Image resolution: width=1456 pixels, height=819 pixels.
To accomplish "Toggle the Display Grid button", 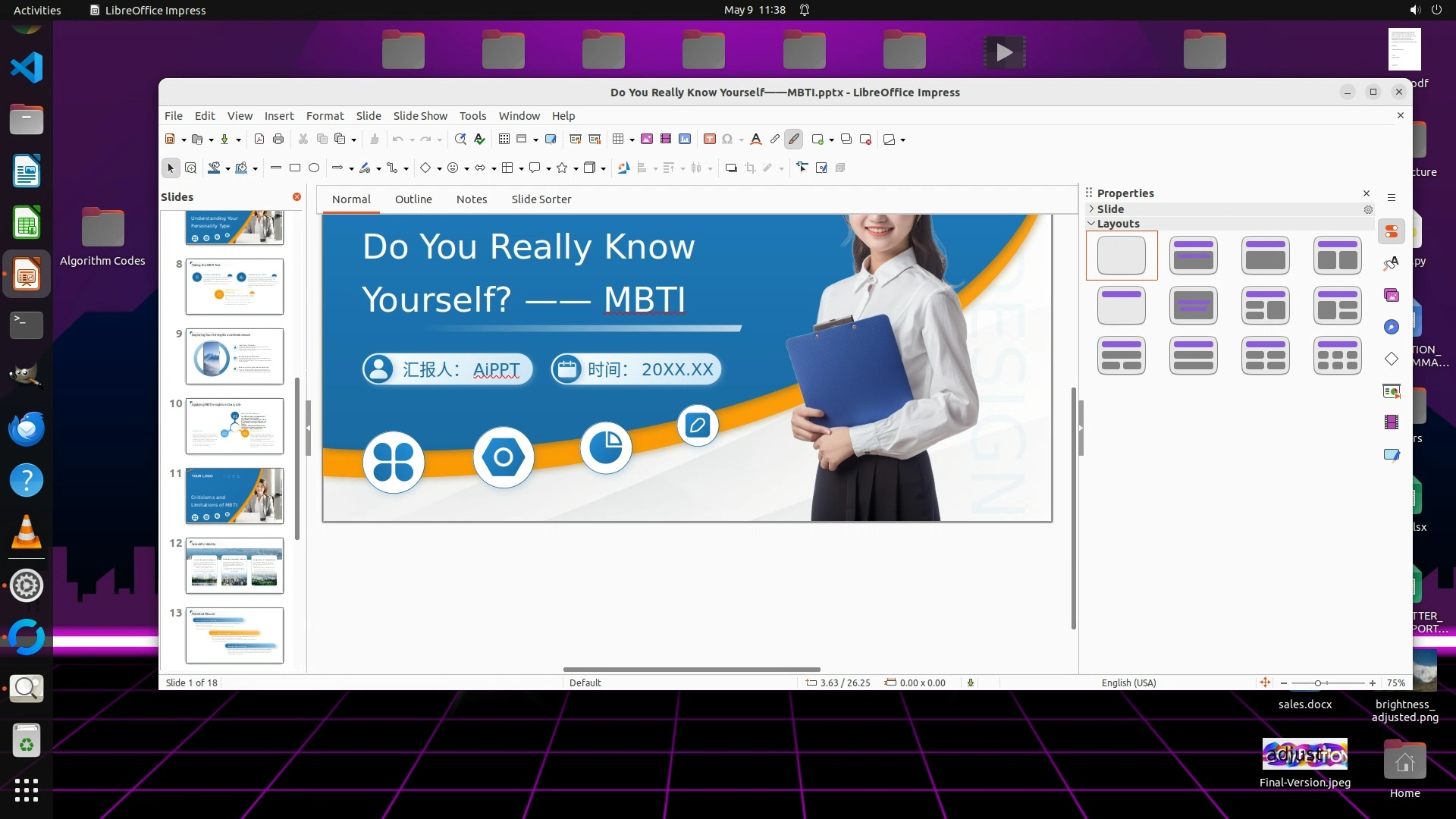I will (x=504, y=140).
